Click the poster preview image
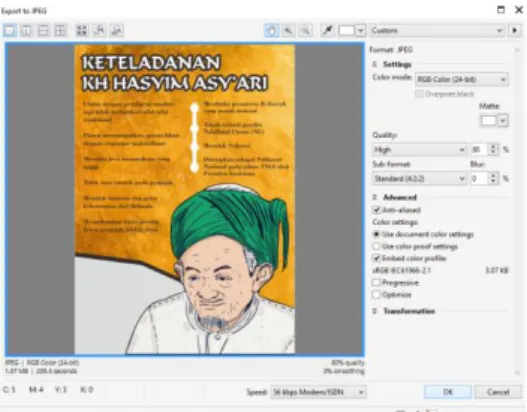The width and height of the screenshot is (527, 412). [x=185, y=200]
